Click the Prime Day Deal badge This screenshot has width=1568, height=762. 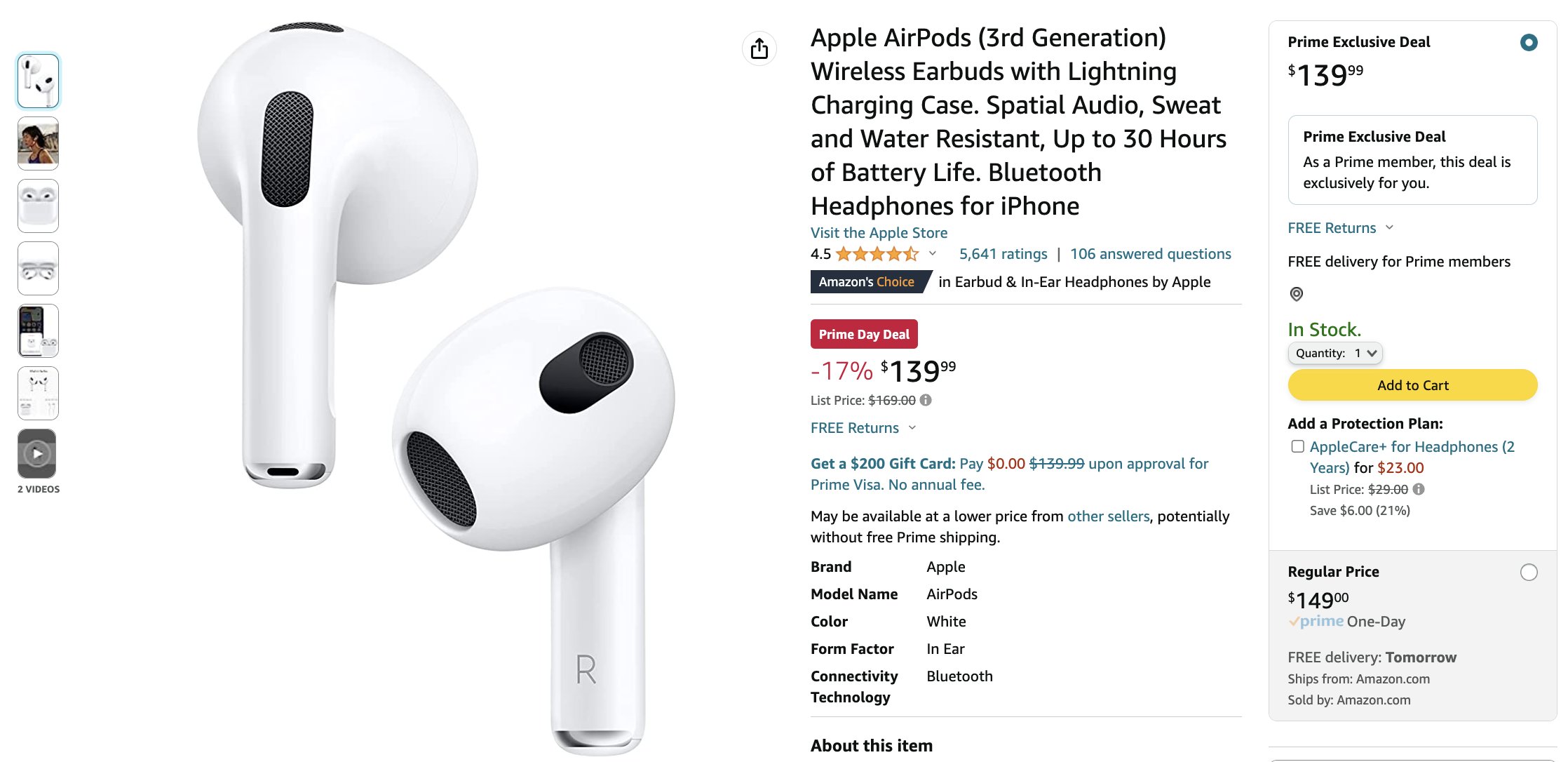point(864,334)
